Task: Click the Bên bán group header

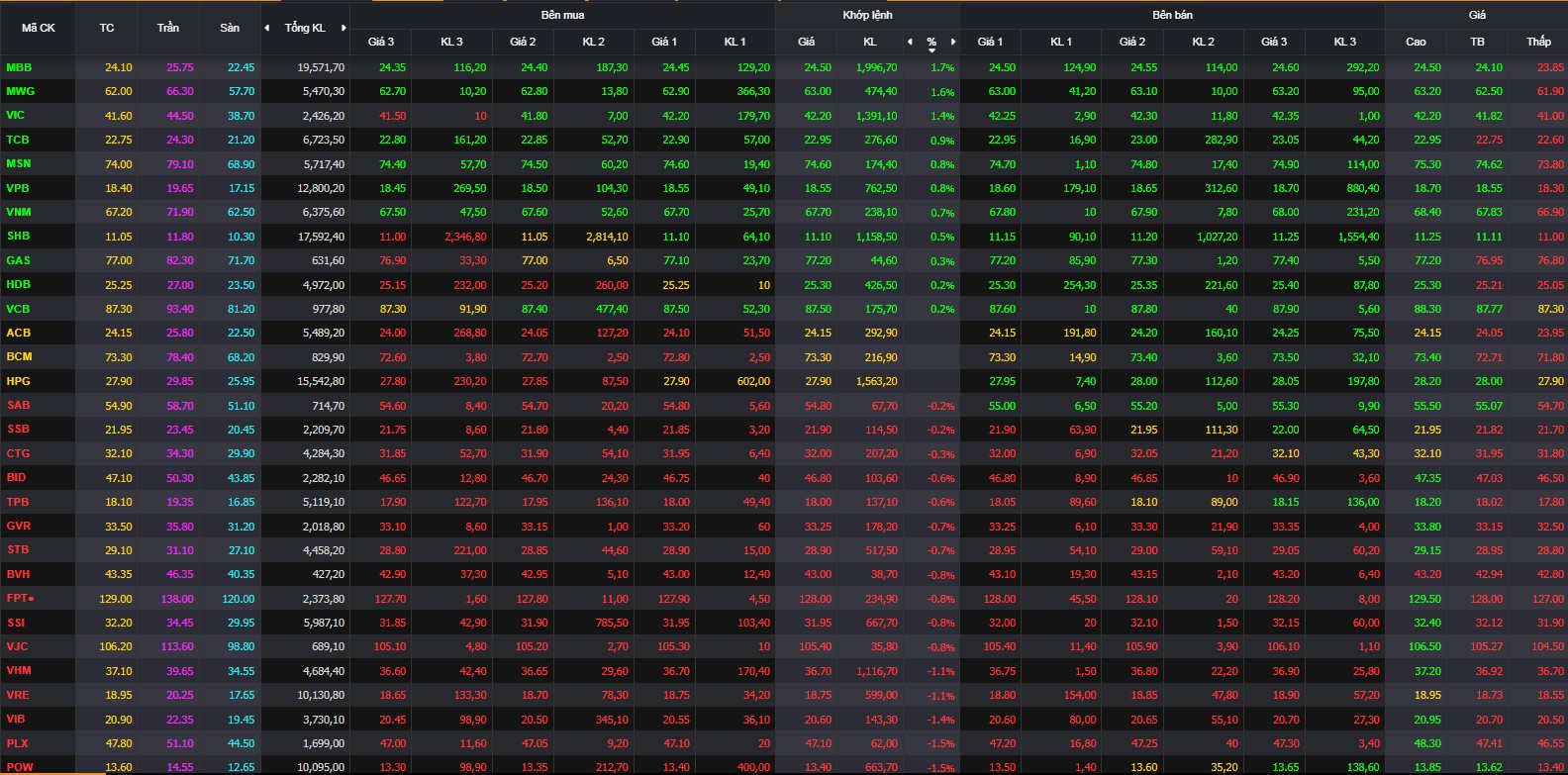Action: [x=1172, y=15]
